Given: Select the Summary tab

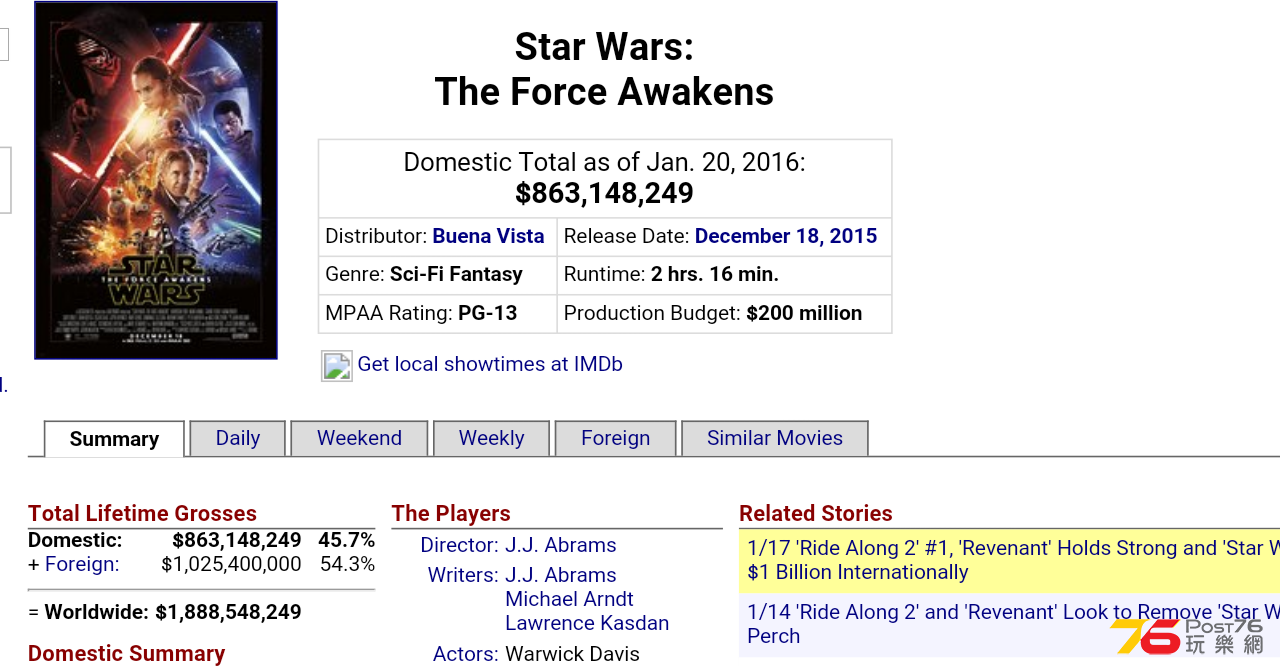Looking at the screenshot, I should click(x=114, y=439).
